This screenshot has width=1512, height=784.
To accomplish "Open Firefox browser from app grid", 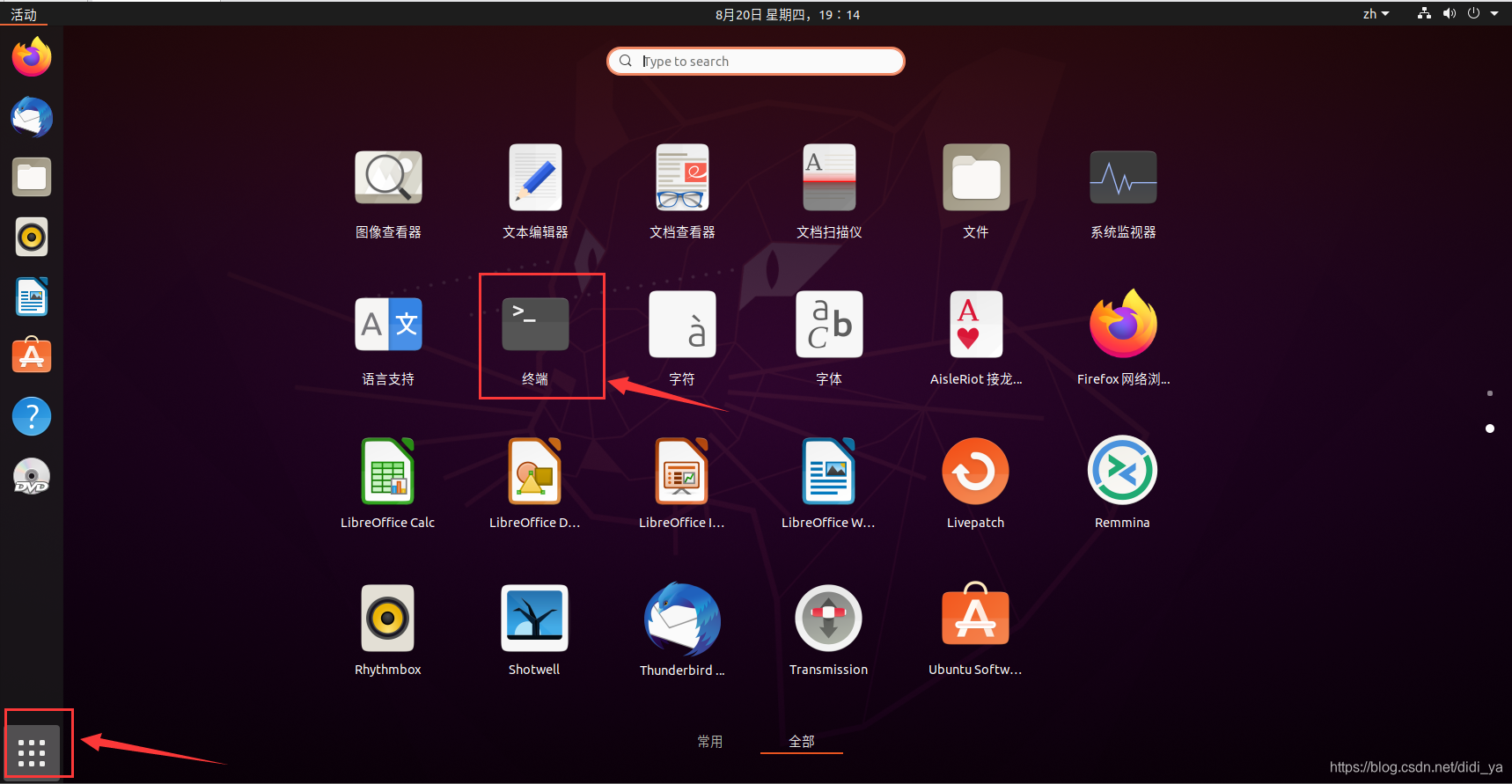I will [x=1123, y=339].
